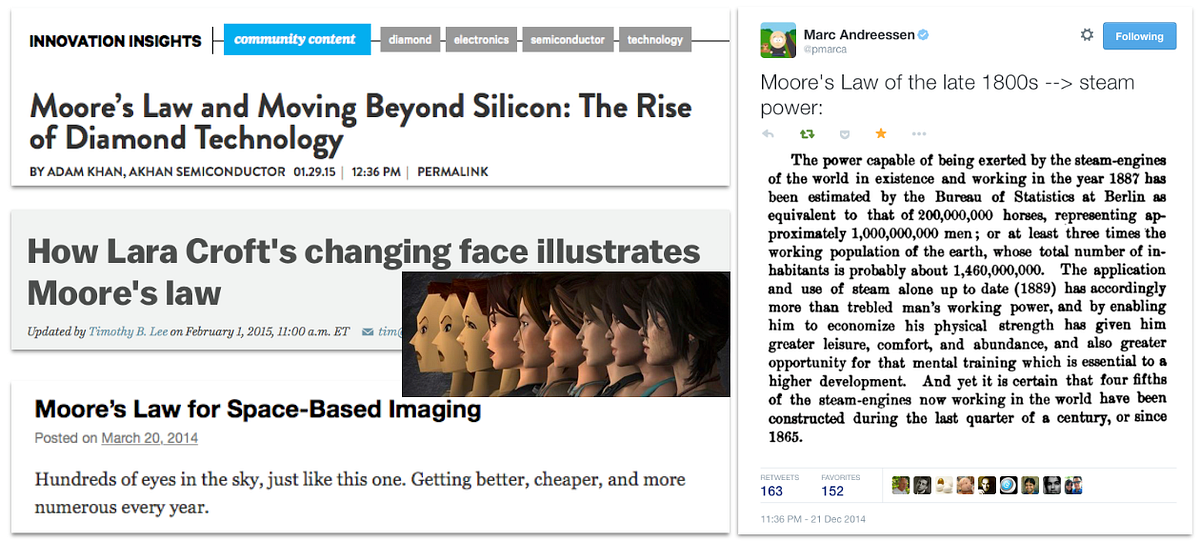Open the PERMALINK link
Viewport: 1200px width, 542px height.
pyautogui.click(x=453, y=172)
